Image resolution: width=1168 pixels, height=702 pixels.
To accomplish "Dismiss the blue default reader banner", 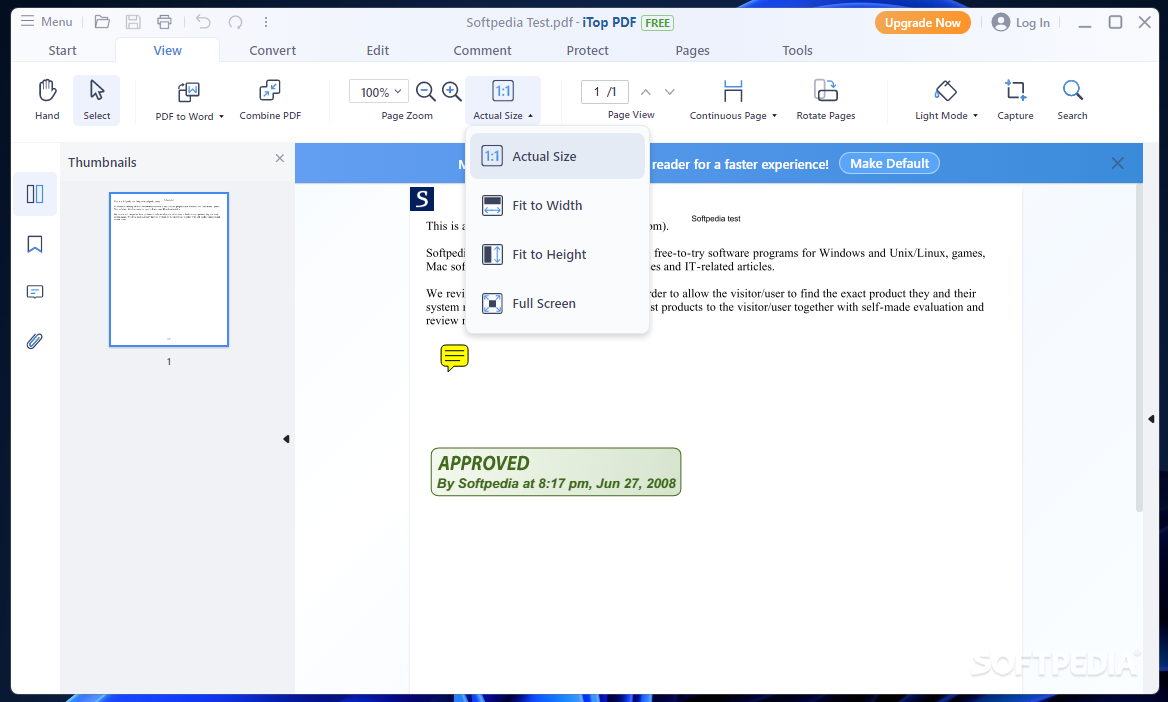I will tap(1117, 163).
